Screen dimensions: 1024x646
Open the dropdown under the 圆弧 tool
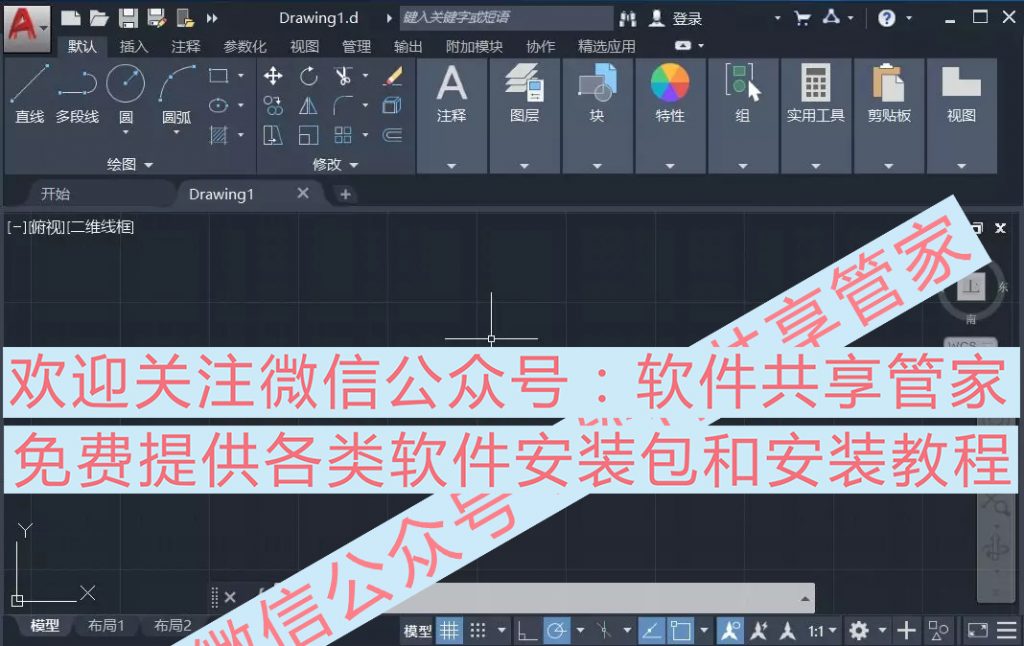pos(176,133)
